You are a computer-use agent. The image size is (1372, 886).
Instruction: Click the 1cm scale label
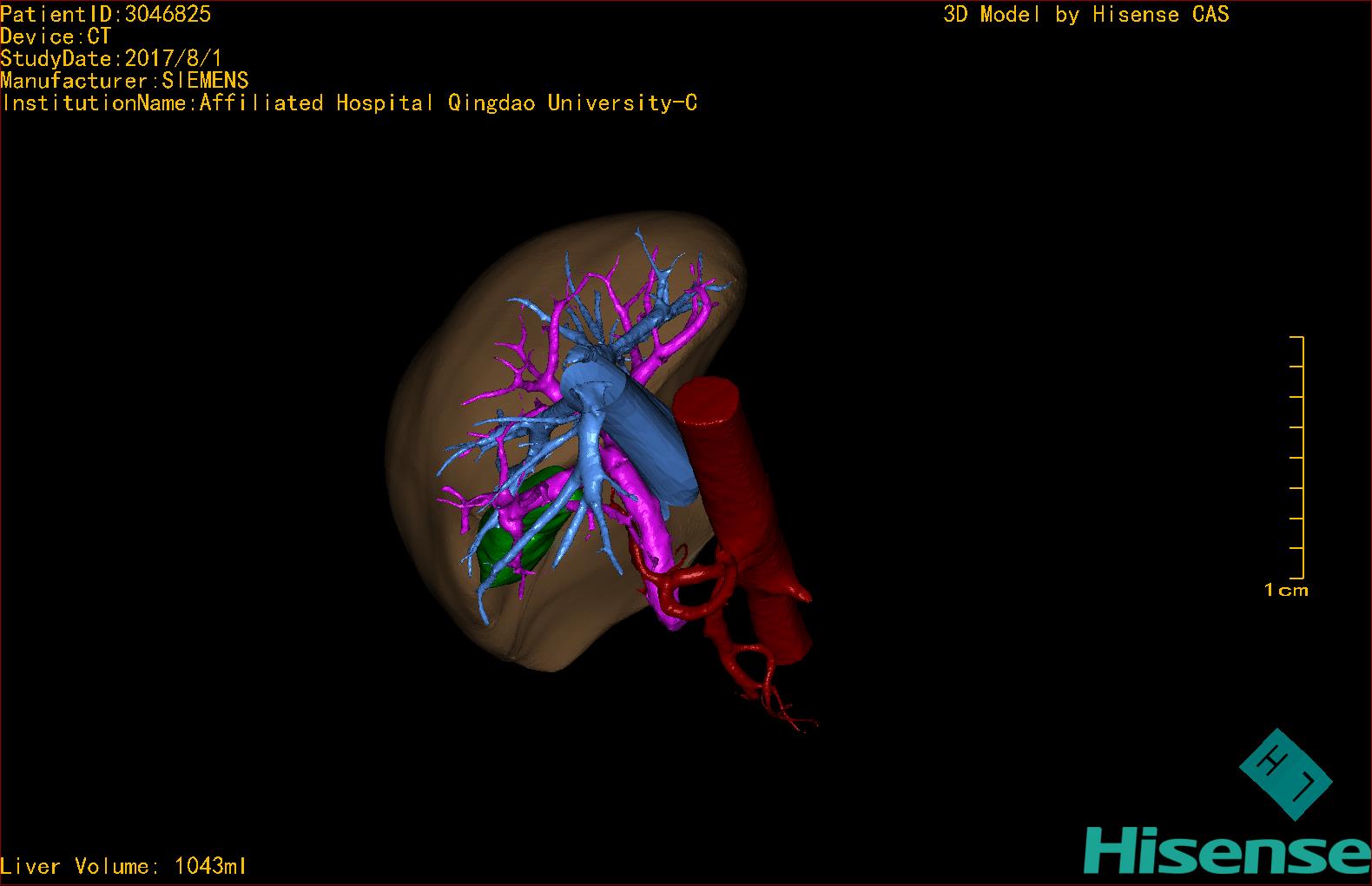pos(1285,591)
